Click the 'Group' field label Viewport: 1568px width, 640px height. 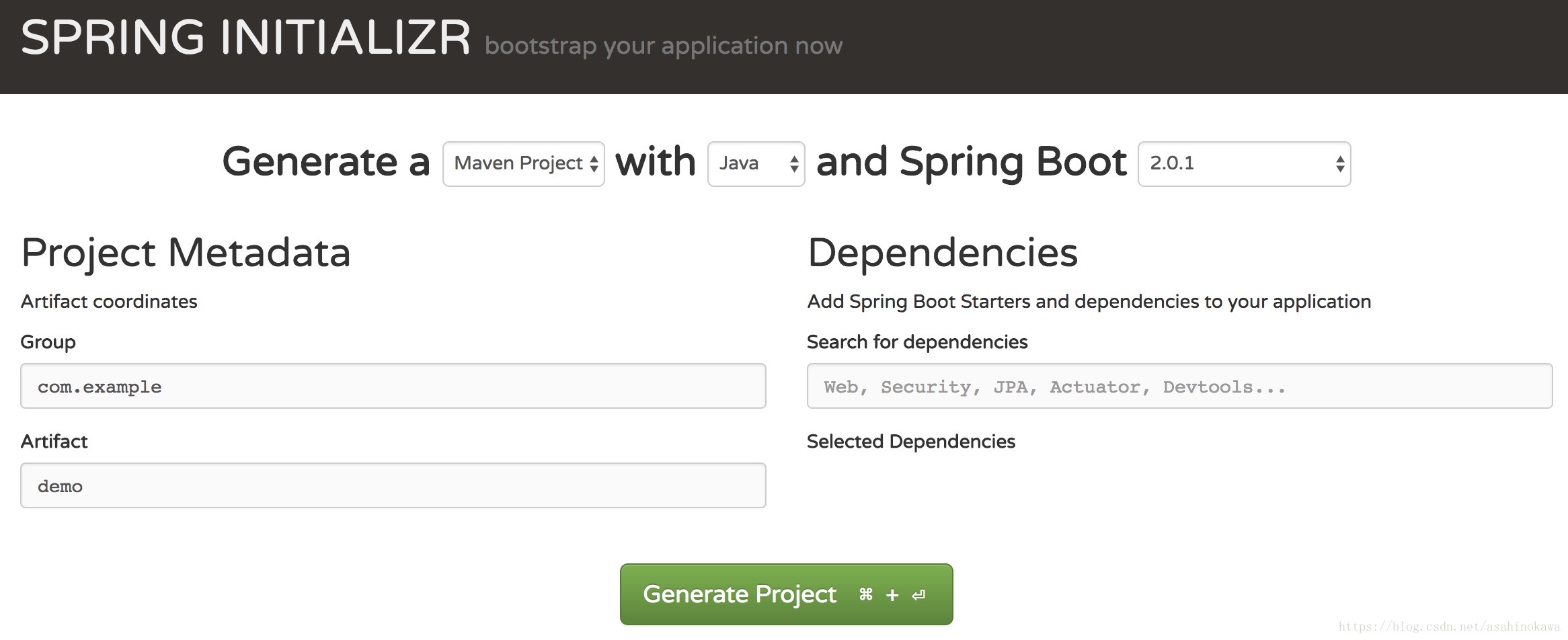[48, 342]
